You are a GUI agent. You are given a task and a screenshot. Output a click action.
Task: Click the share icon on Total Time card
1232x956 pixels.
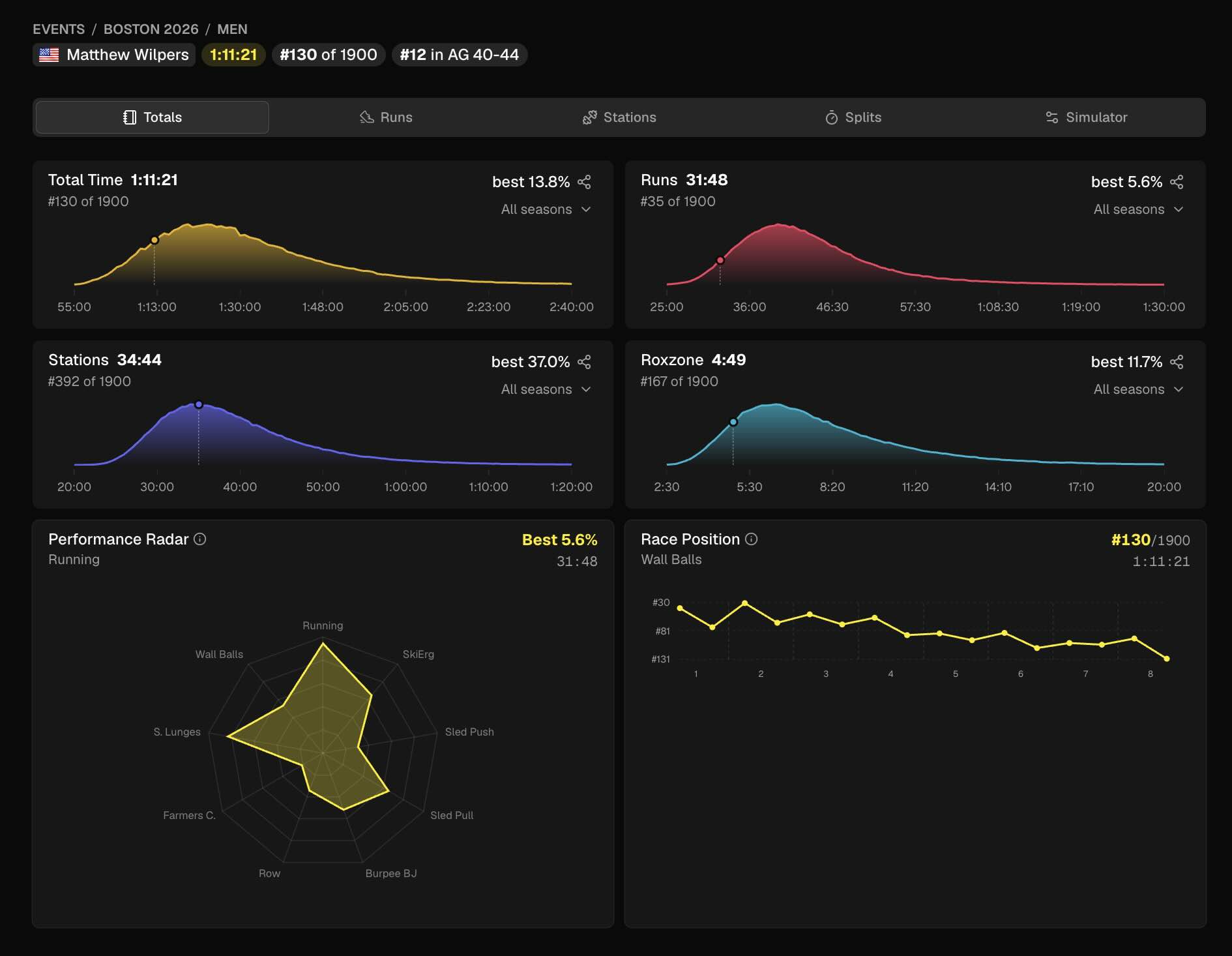pos(584,182)
